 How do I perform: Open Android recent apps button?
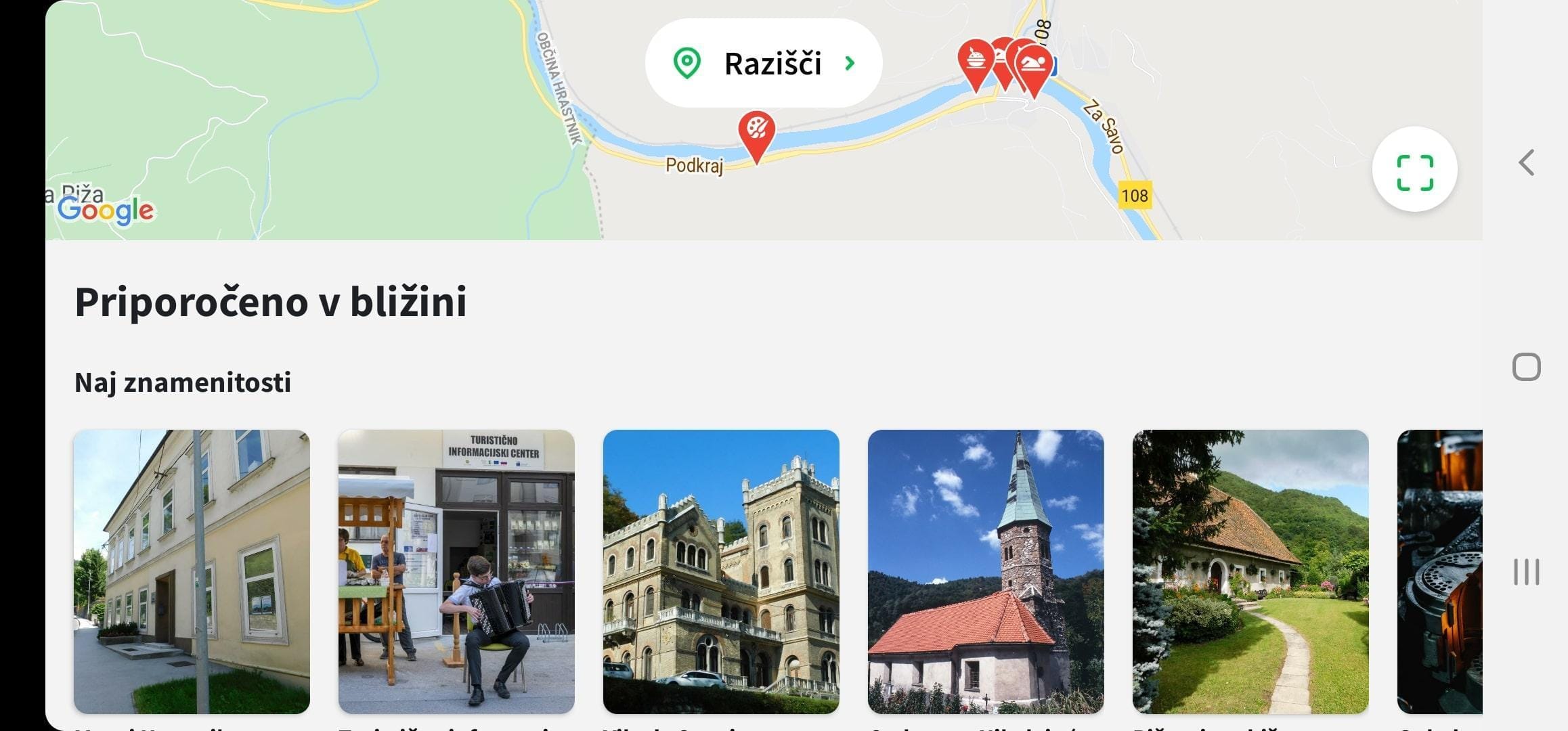pyautogui.click(x=1526, y=572)
